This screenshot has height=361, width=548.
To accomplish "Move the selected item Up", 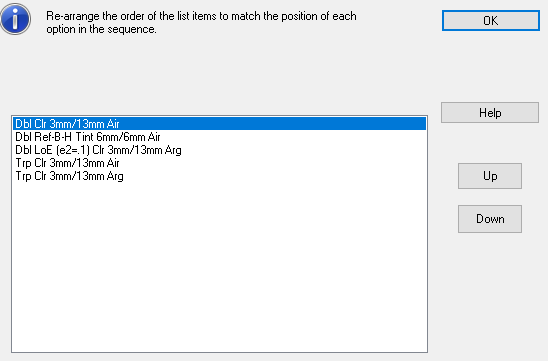I will tap(490, 176).
